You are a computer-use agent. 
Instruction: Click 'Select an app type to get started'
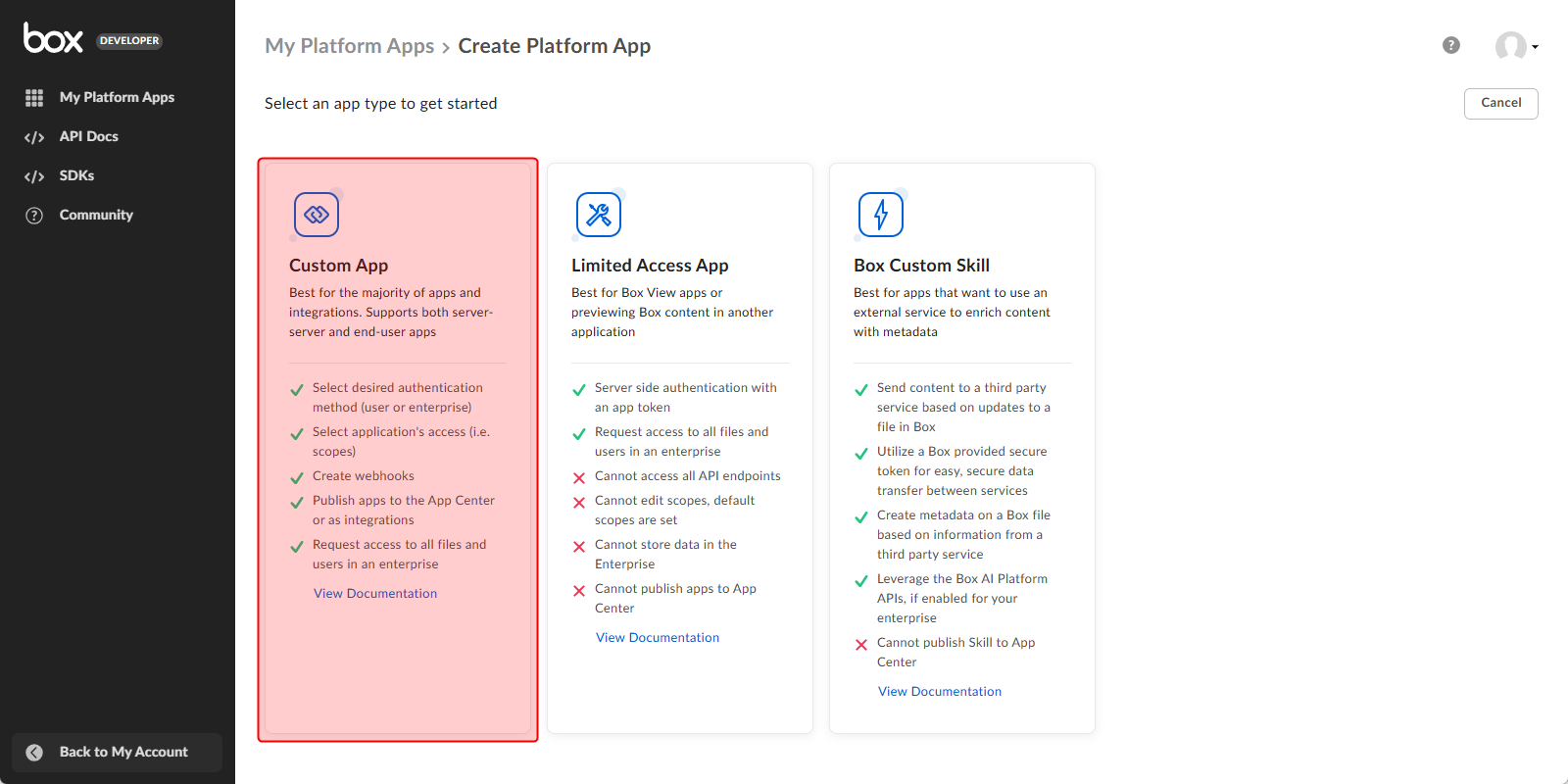click(x=380, y=104)
